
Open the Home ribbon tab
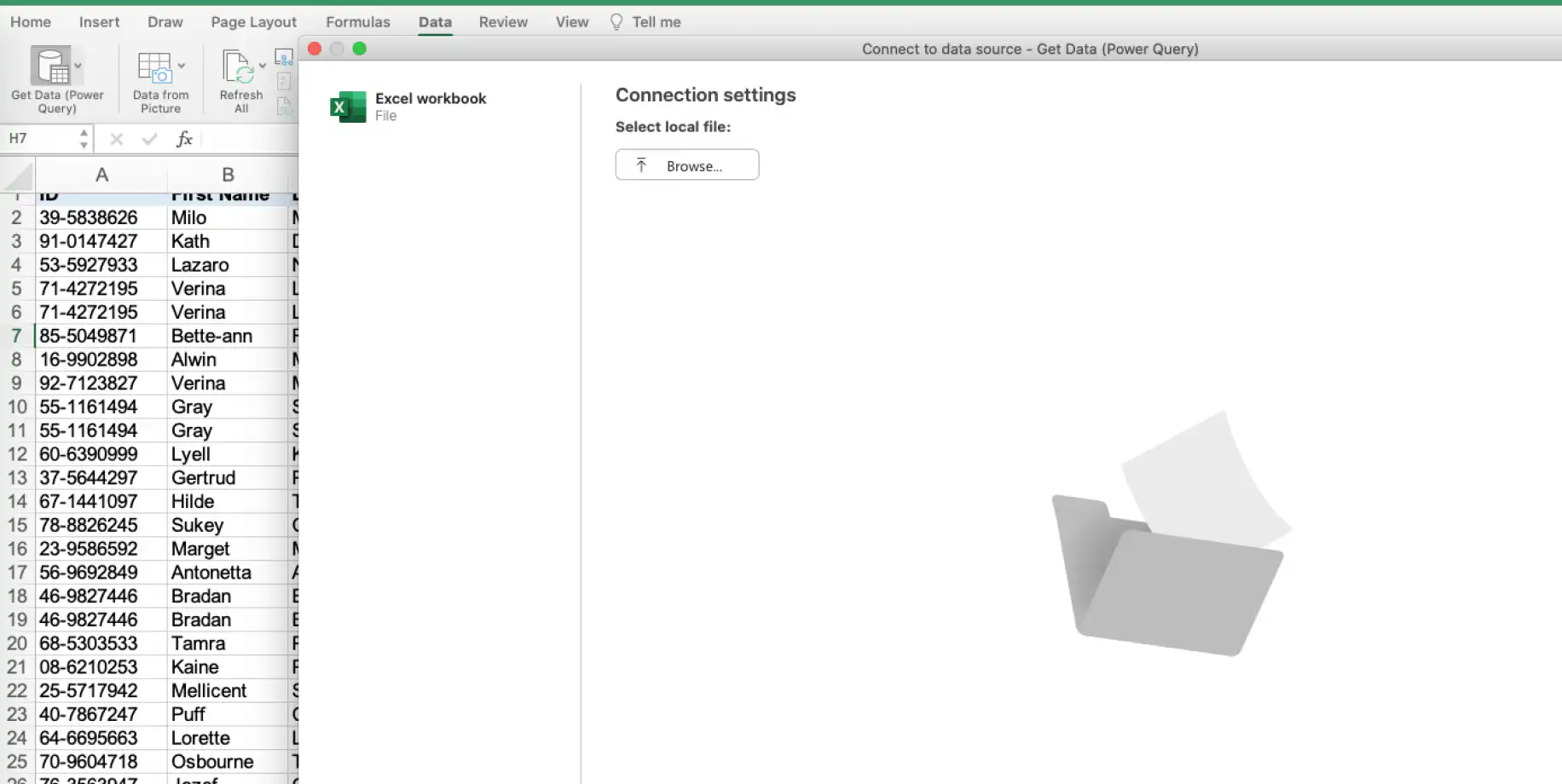(x=31, y=22)
